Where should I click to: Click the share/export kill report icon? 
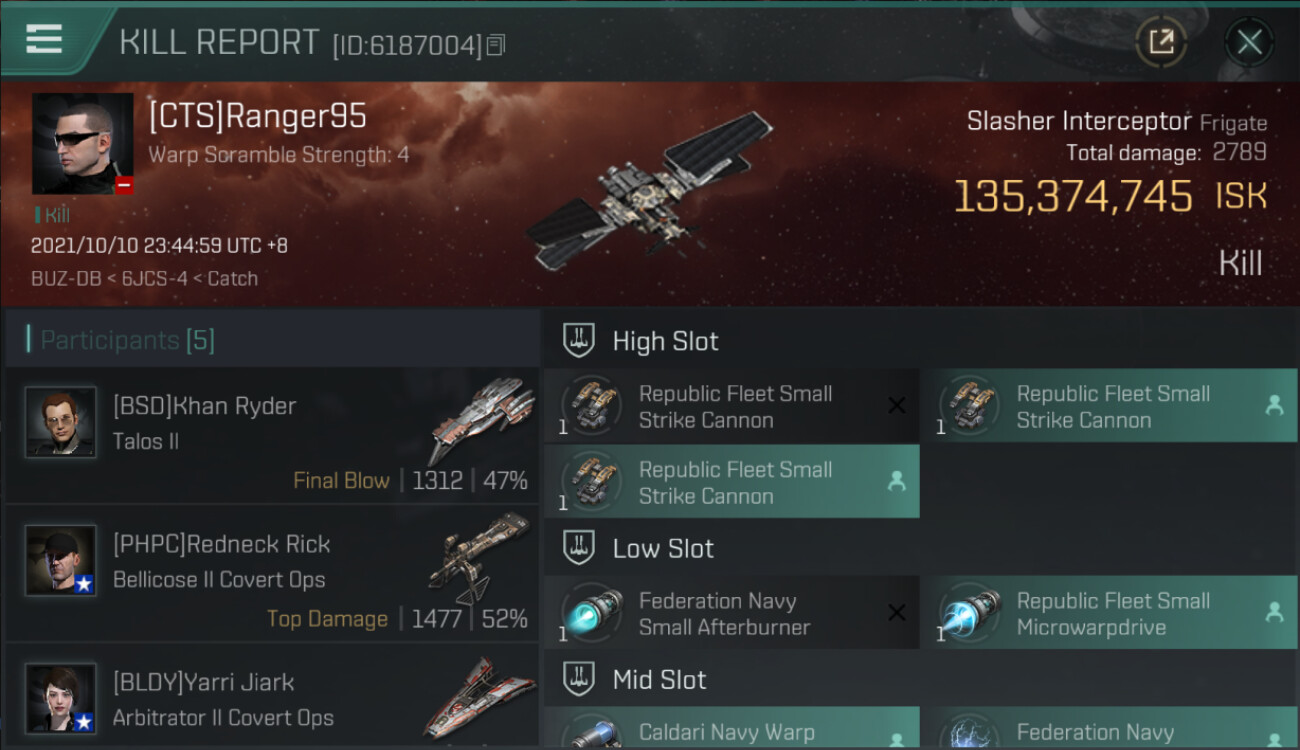pos(1160,42)
